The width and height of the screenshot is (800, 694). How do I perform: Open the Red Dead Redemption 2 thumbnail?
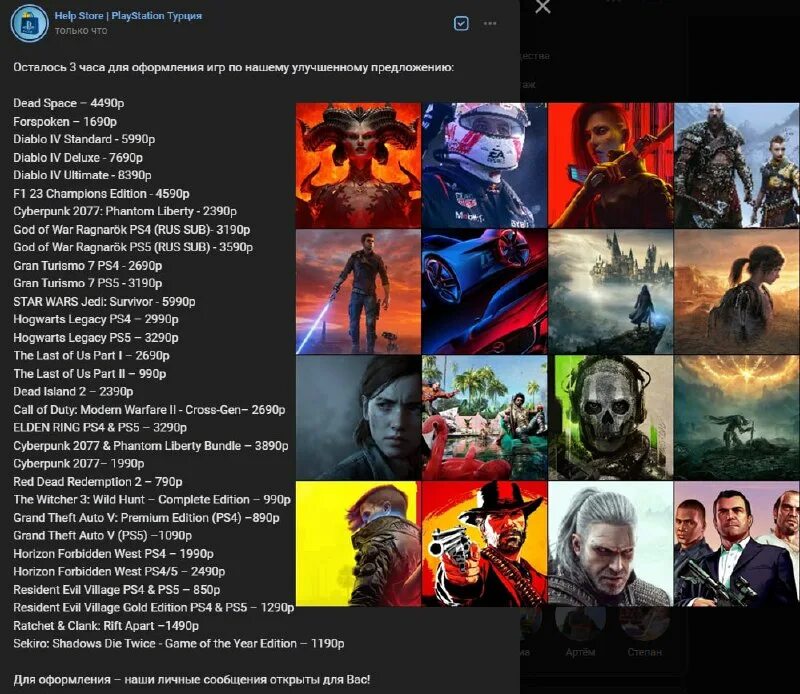pos(484,544)
